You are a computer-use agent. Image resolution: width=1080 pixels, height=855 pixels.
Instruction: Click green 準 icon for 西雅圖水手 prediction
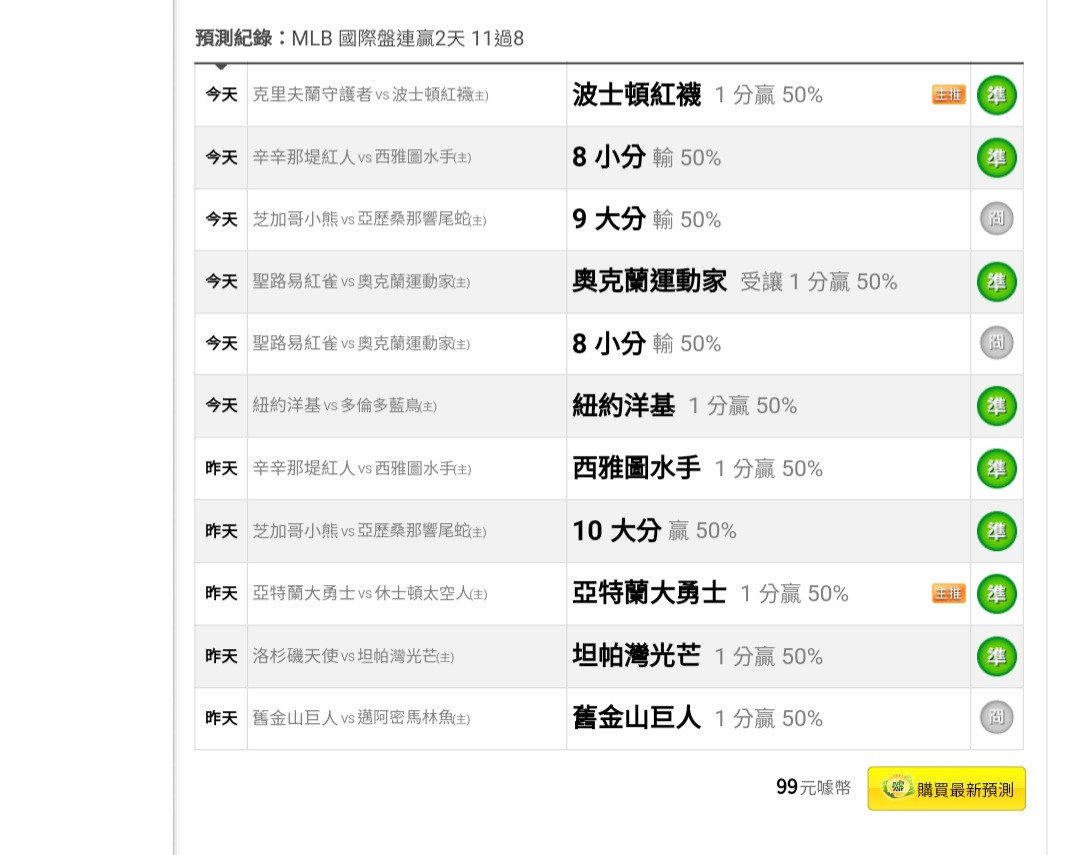coord(996,468)
